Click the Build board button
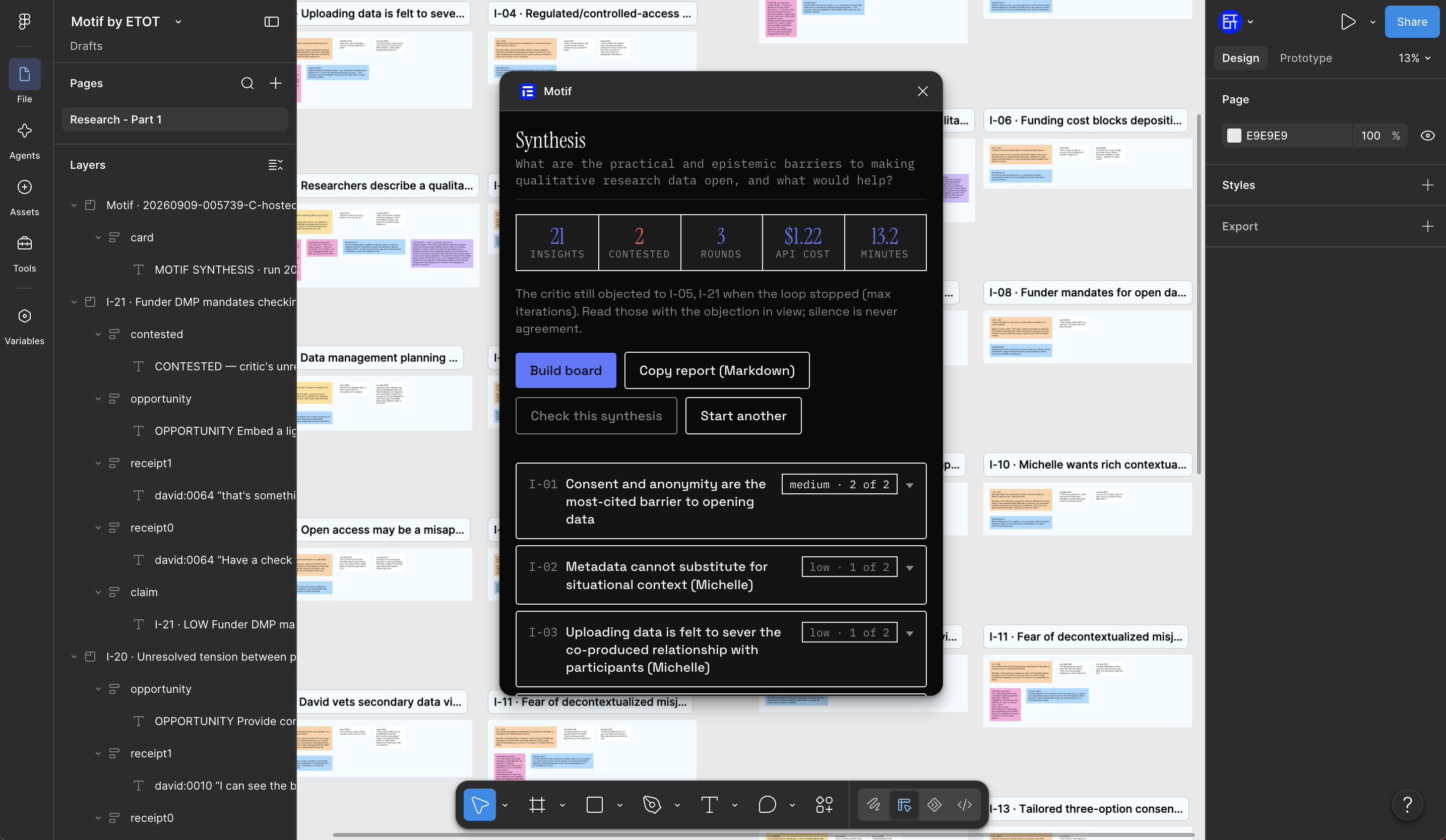 pyautogui.click(x=565, y=370)
